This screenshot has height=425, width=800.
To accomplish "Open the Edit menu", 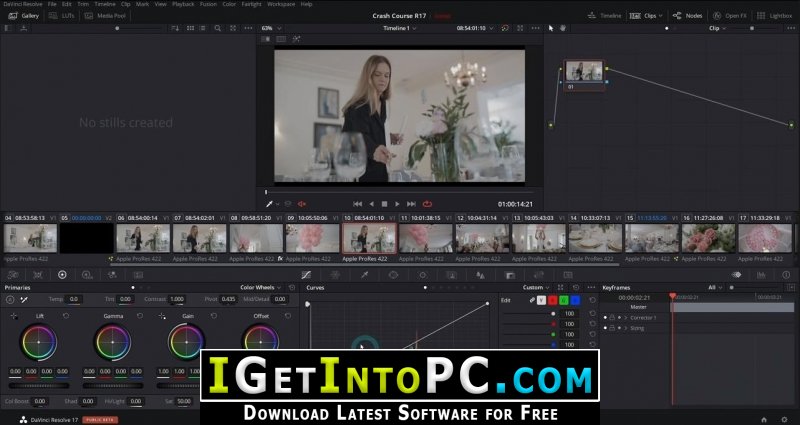I will pos(67,4).
